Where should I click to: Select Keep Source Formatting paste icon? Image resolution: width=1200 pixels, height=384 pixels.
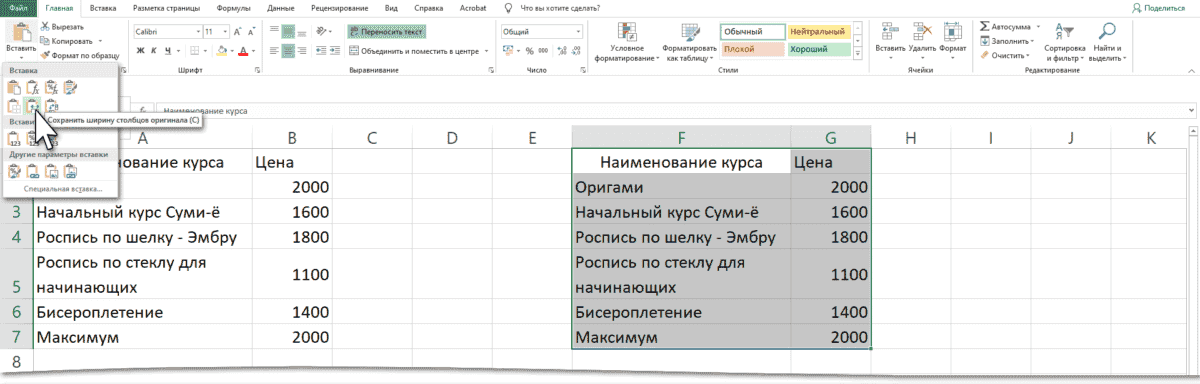[69, 87]
